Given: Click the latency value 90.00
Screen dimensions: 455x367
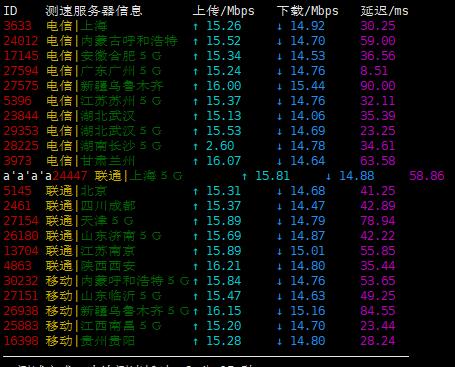Looking at the screenshot, I should [x=378, y=86].
